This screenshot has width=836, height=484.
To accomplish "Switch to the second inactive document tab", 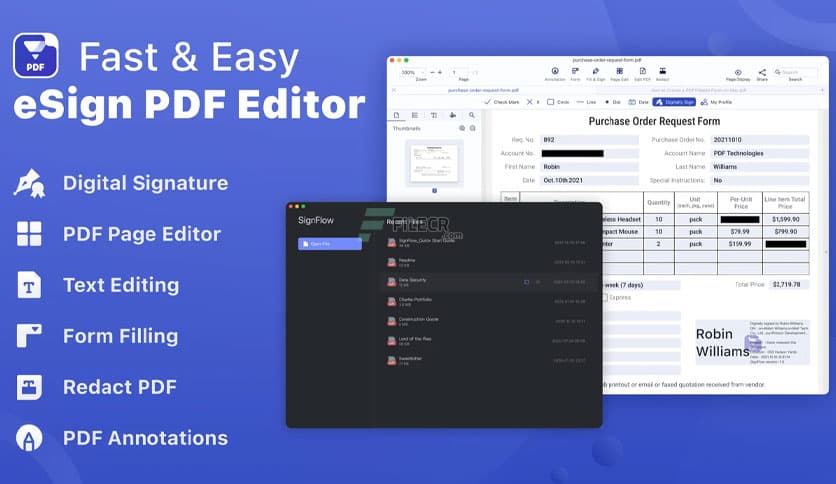I will [x=698, y=90].
